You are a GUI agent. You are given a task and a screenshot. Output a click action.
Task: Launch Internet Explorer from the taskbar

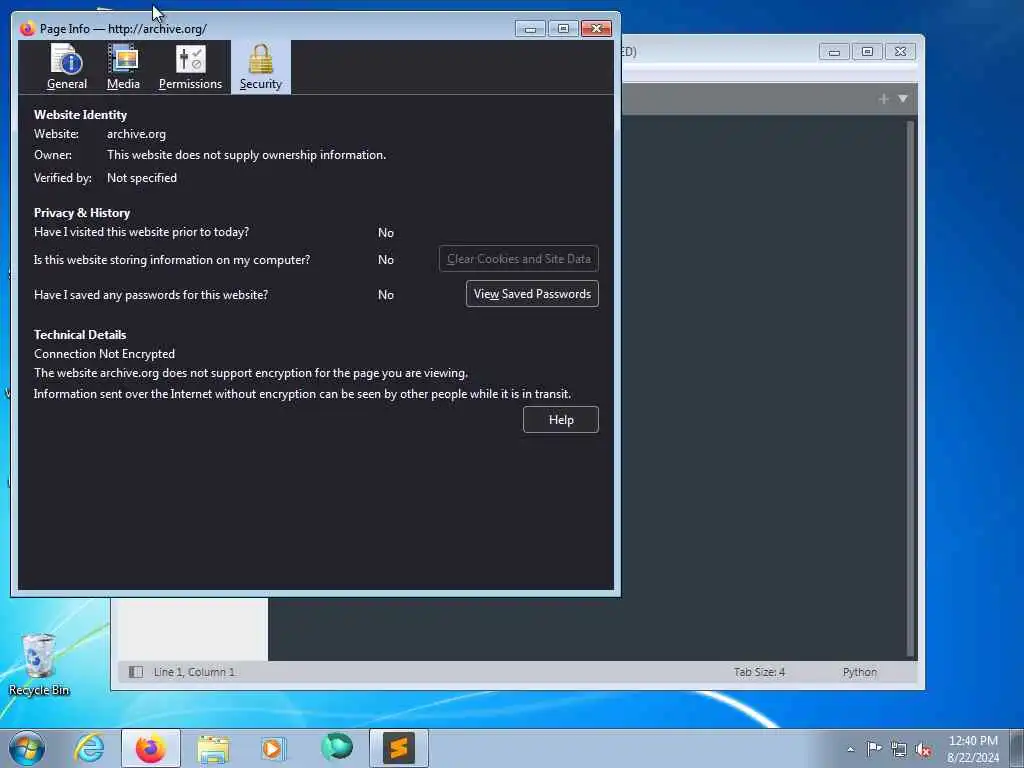point(89,748)
